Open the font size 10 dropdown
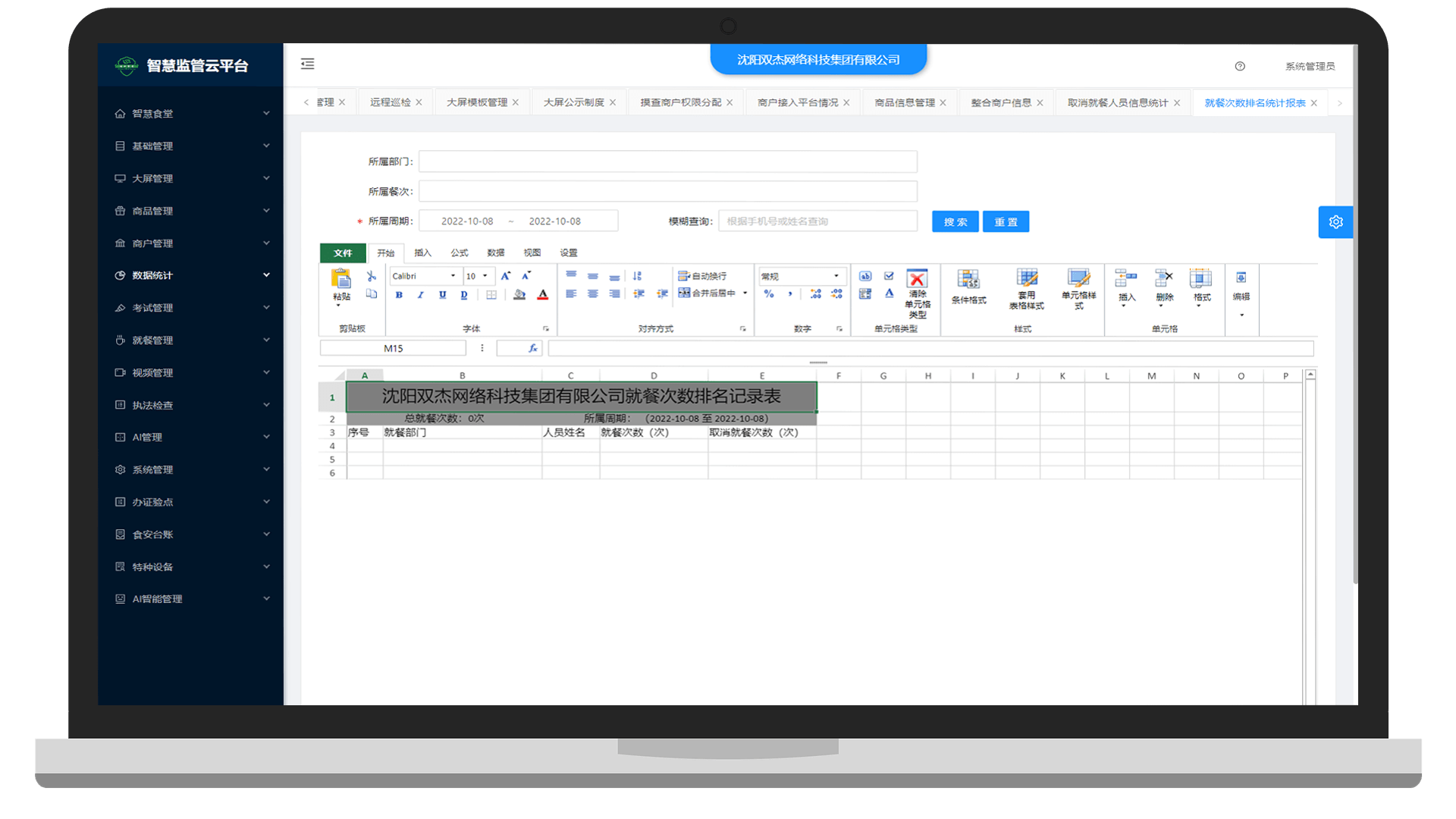 click(x=479, y=276)
